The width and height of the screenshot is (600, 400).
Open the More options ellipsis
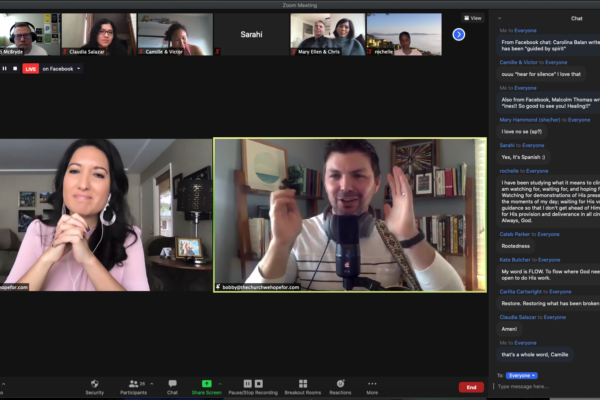pos(372,384)
